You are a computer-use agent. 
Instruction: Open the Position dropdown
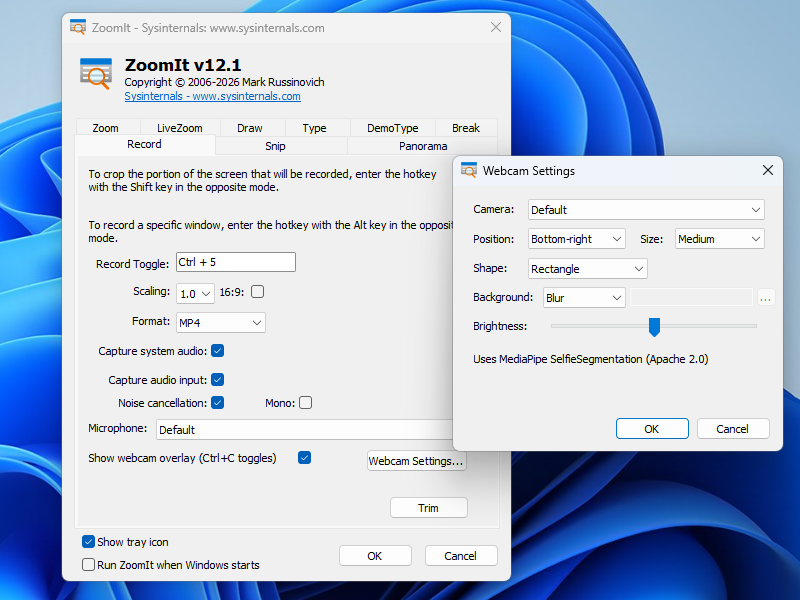(577, 239)
